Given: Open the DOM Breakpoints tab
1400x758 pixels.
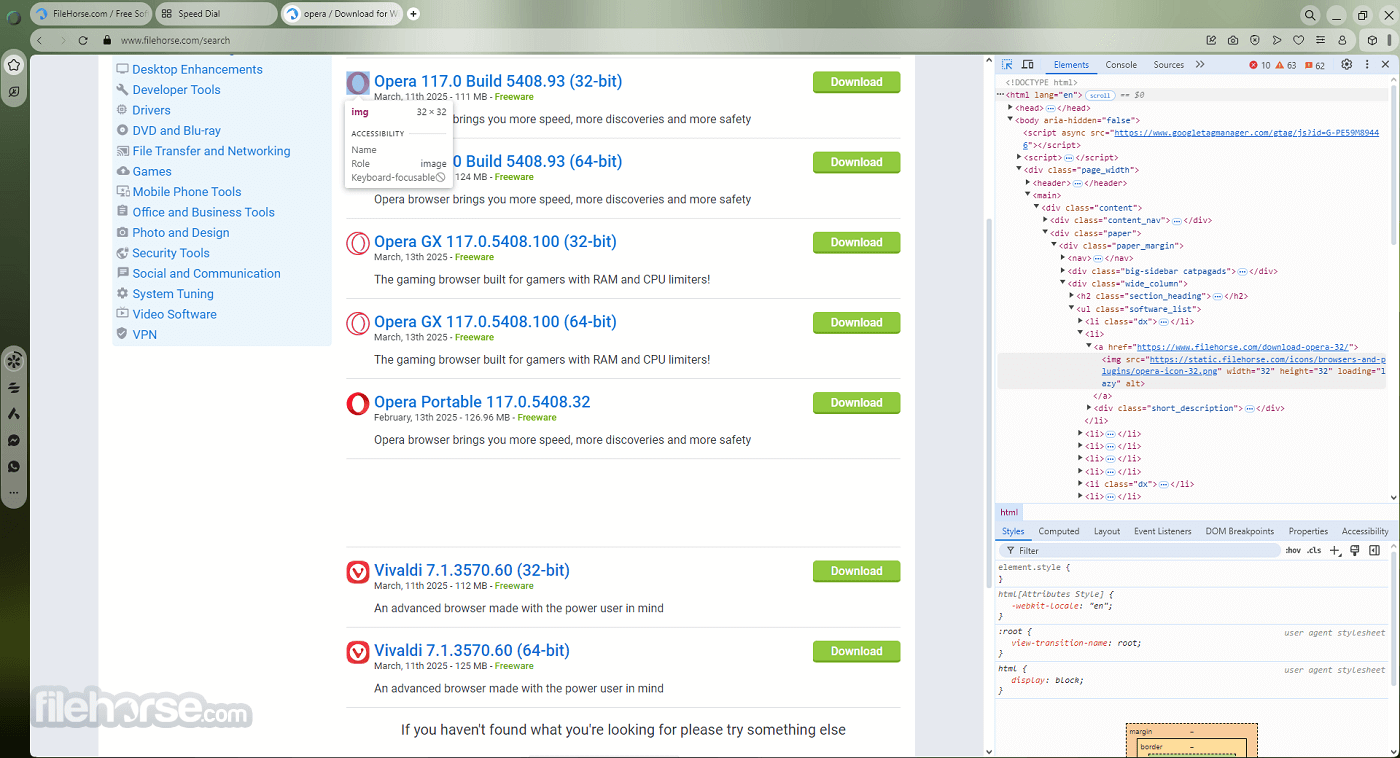Looking at the screenshot, I should (1240, 531).
